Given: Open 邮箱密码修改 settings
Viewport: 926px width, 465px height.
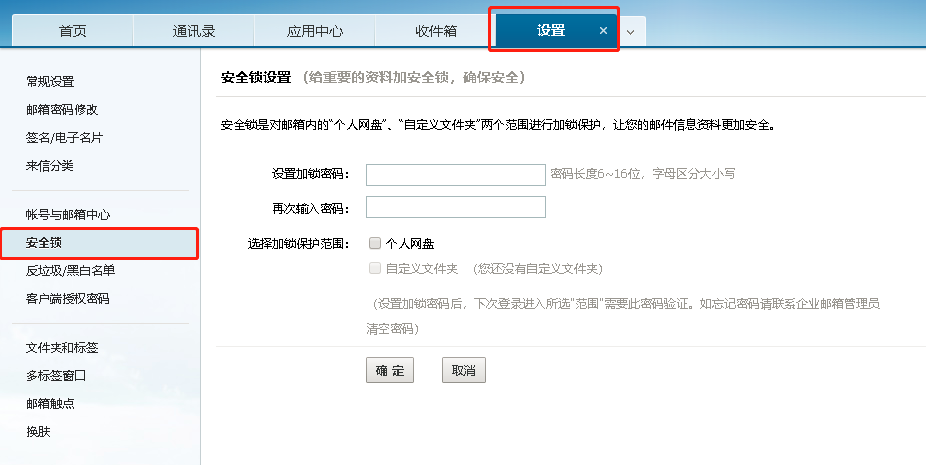Looking at the screenshot, I should [62, 110].
